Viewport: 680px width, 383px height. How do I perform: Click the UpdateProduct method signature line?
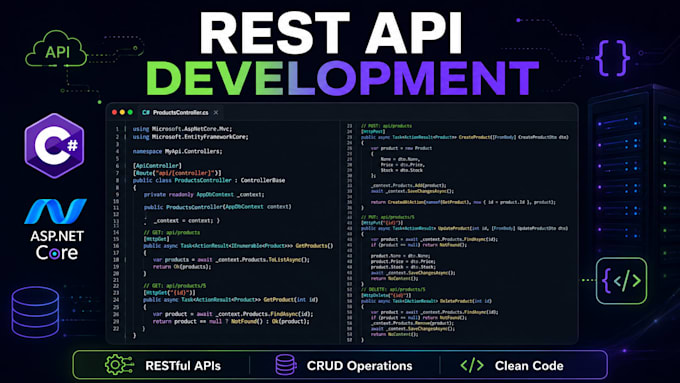[464, 228]
